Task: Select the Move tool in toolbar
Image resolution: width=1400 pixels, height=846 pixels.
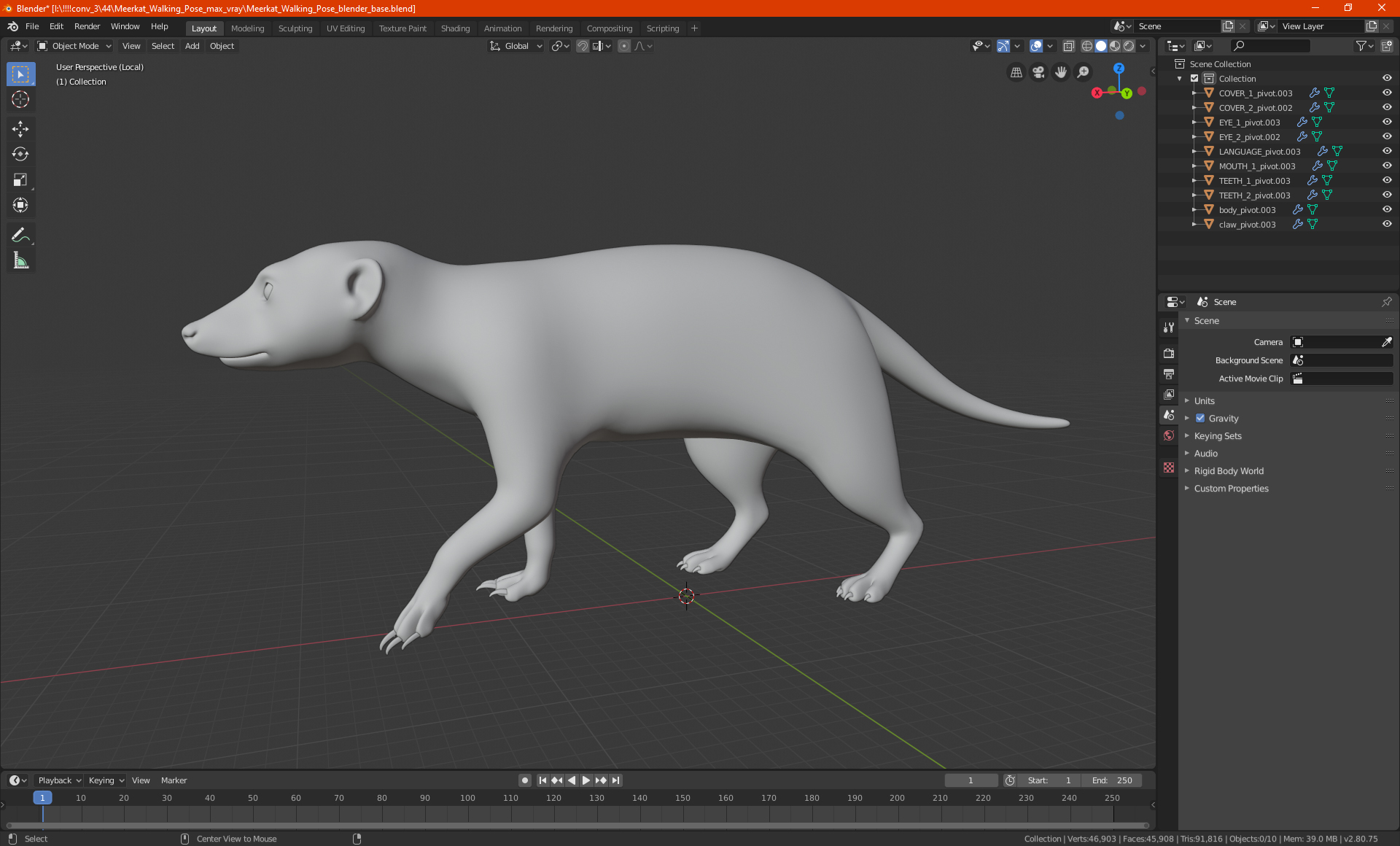Action: click(x=20, y=129)
